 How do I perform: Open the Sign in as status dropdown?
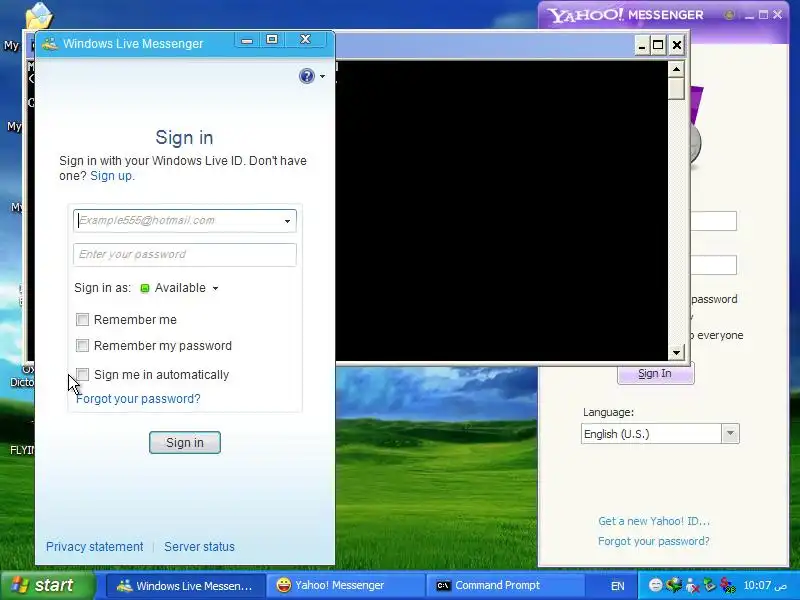tap(215, 288)
